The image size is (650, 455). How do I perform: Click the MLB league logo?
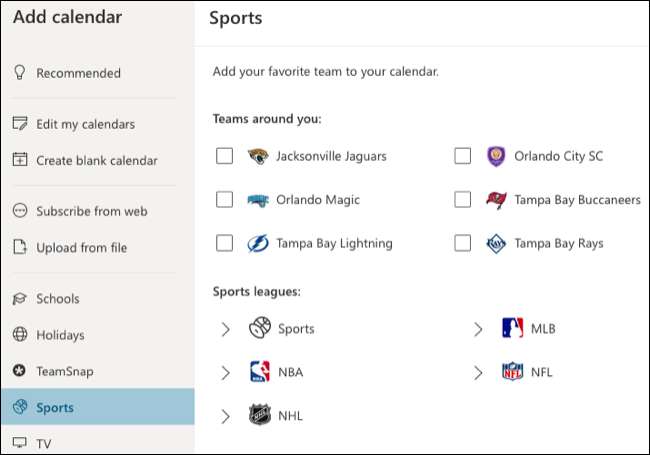click(x=512, y=329)
